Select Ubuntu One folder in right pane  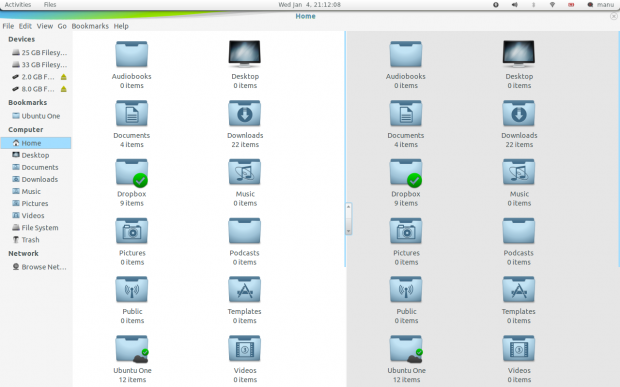click(406, 349)
